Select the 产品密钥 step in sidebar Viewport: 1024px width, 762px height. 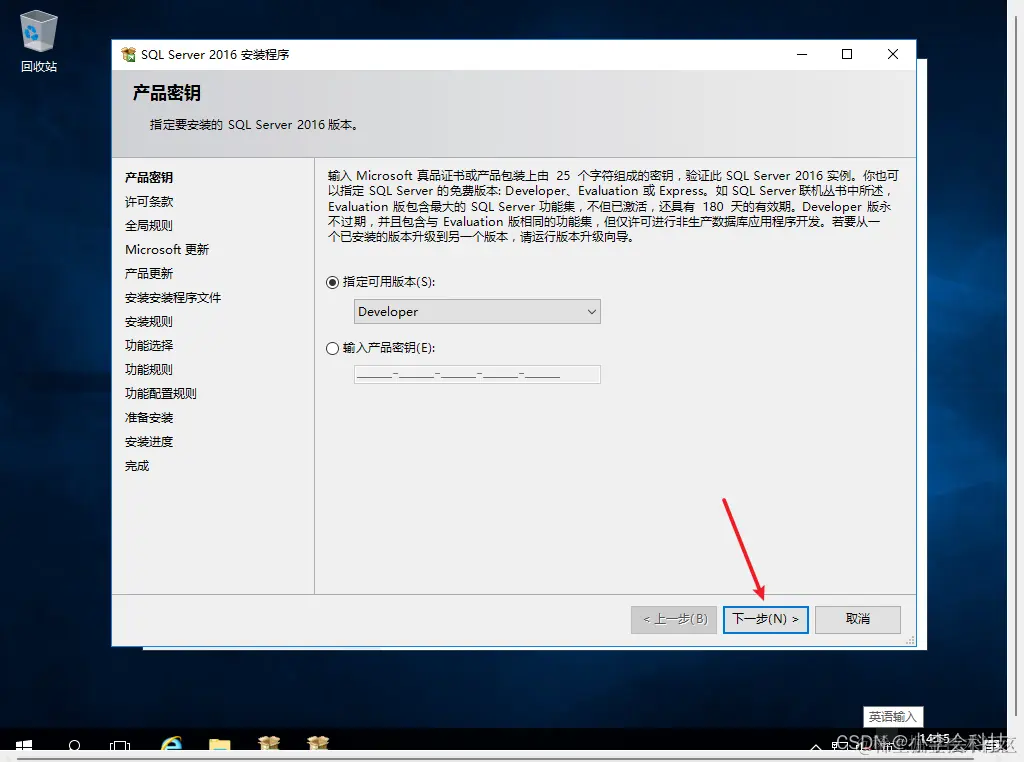pyautogui.click(x=149, y=178)
